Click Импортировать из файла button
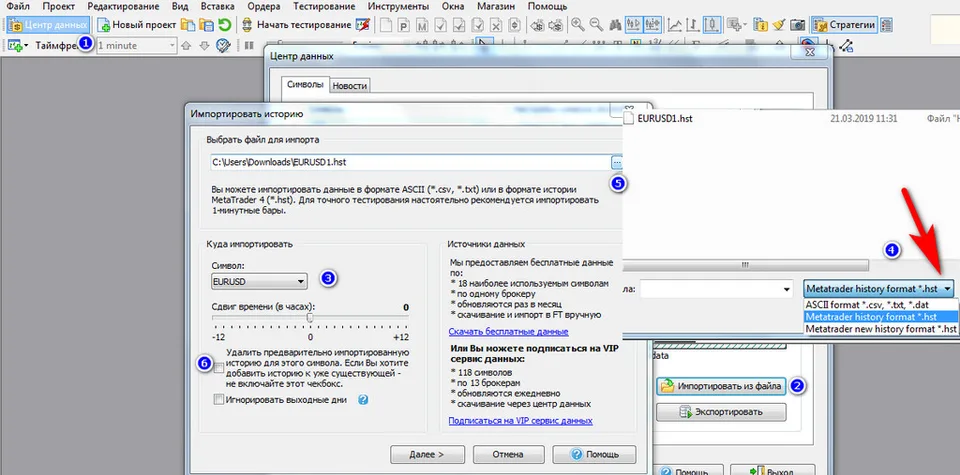Viewport: 960px width, 475px height. coord(721,386)
